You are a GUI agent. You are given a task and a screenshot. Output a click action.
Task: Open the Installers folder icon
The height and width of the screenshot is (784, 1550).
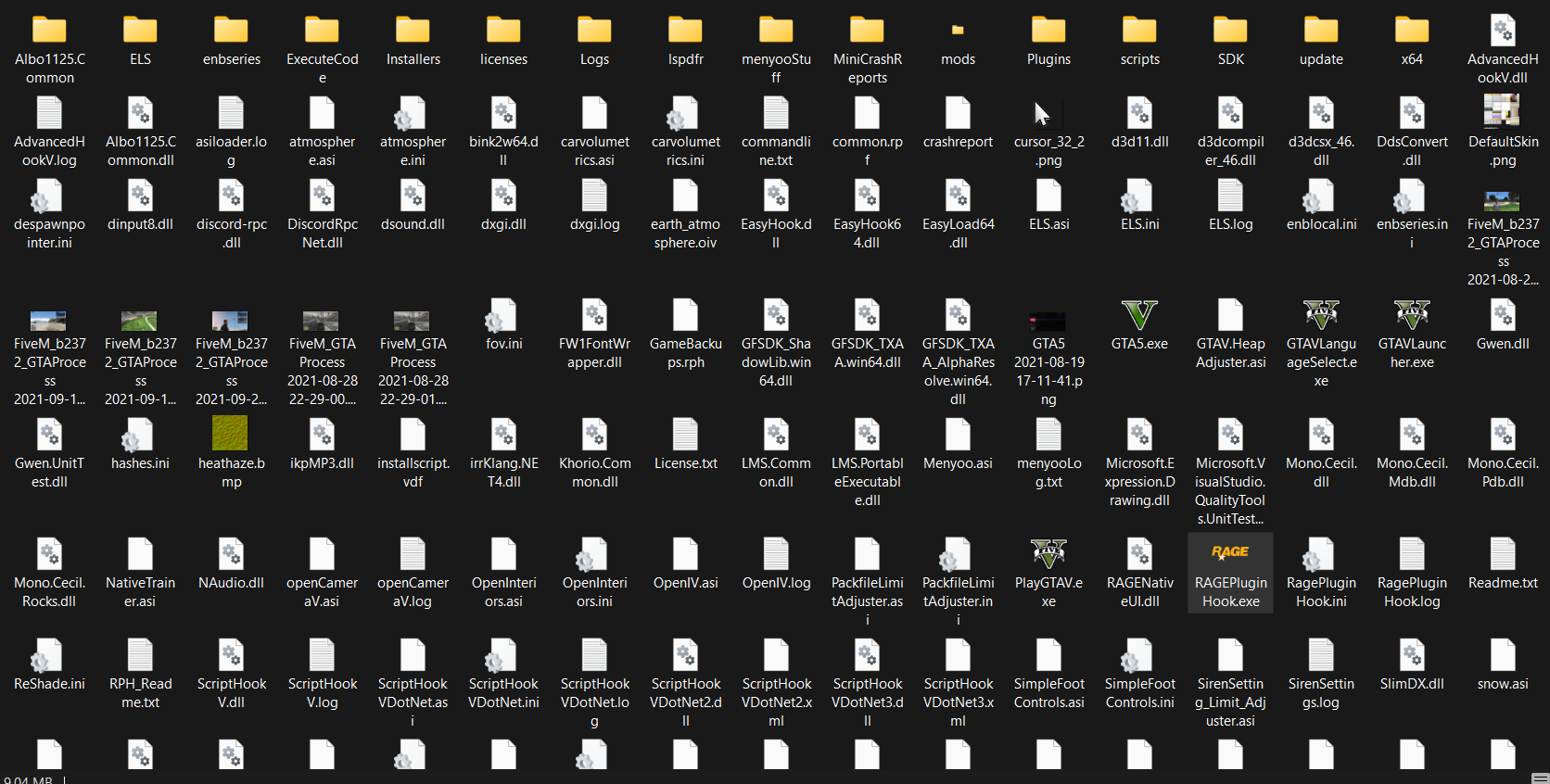413,30
